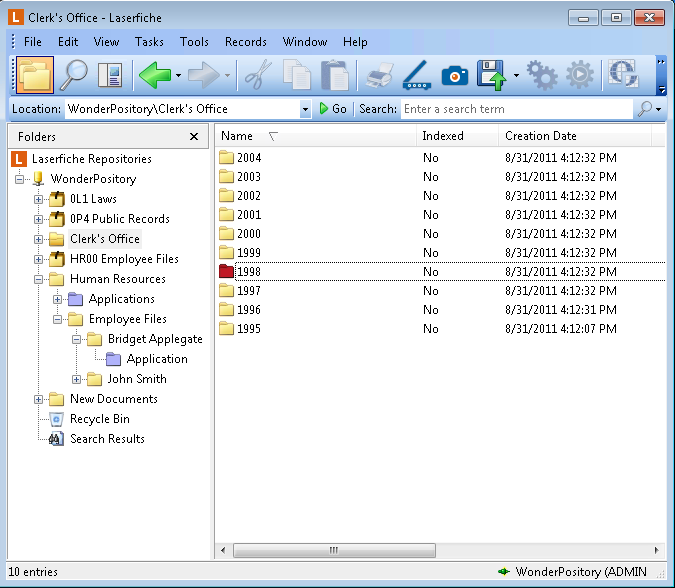Open the Tools menu

(x=194, y=42)
